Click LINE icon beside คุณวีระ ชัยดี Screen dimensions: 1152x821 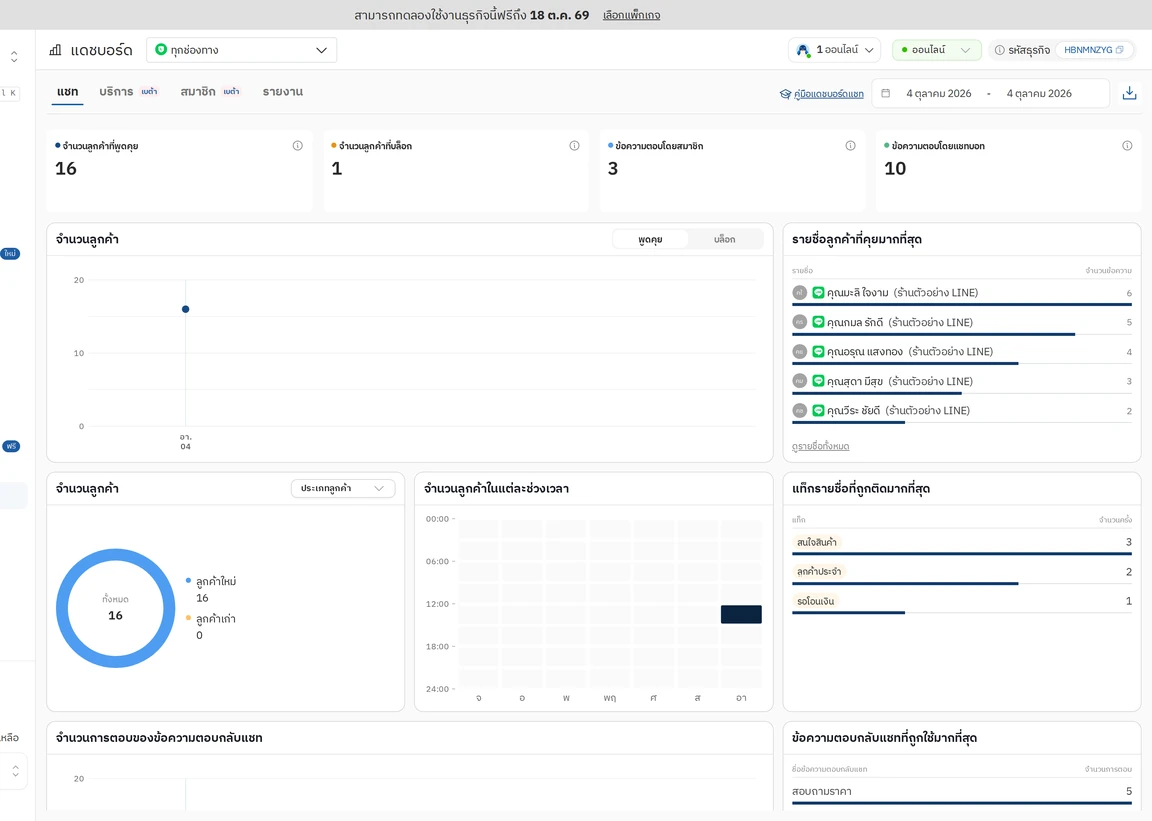point(818,410)
